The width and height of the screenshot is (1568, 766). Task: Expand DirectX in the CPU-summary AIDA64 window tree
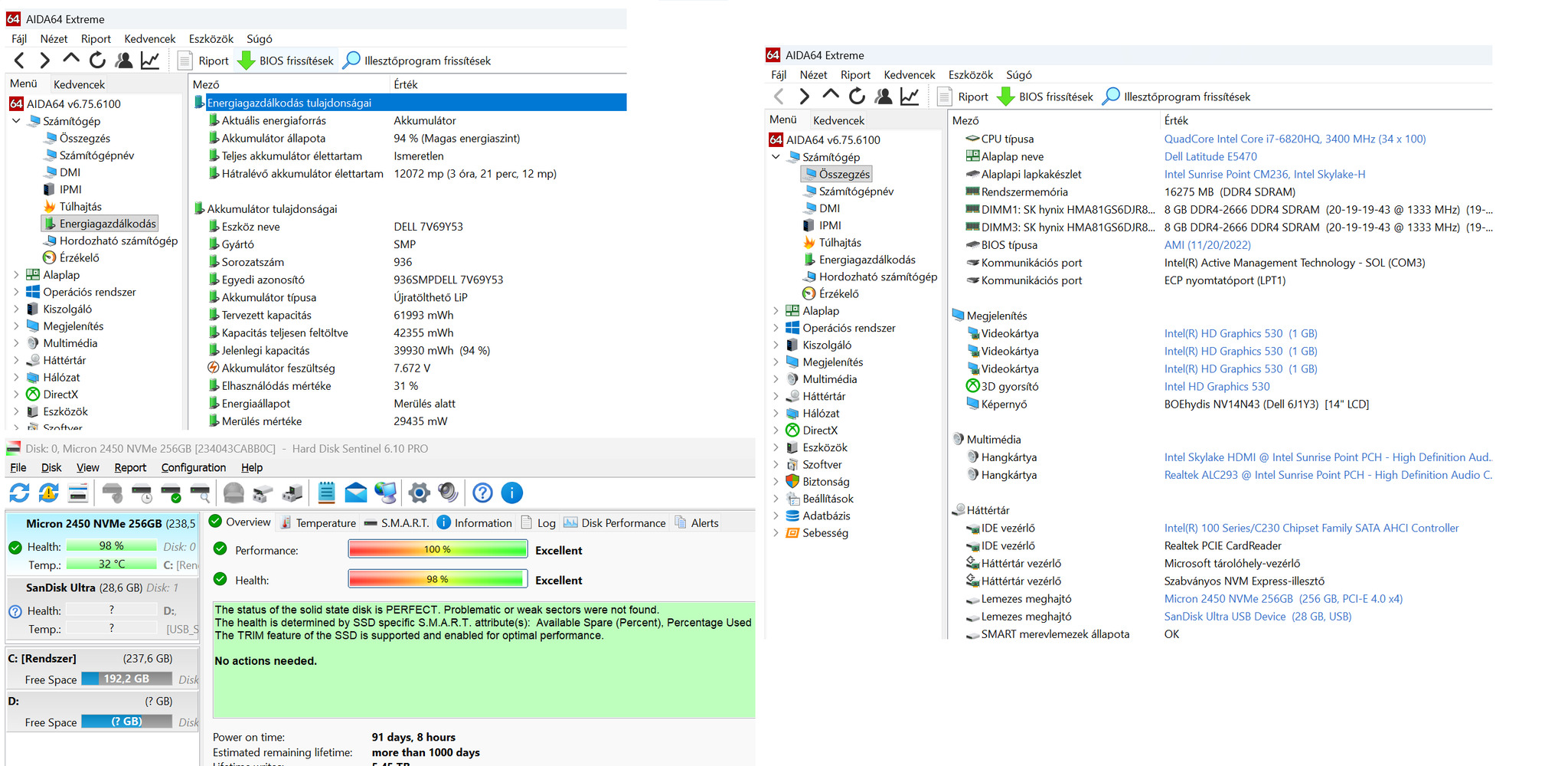[x=776, y=430]
